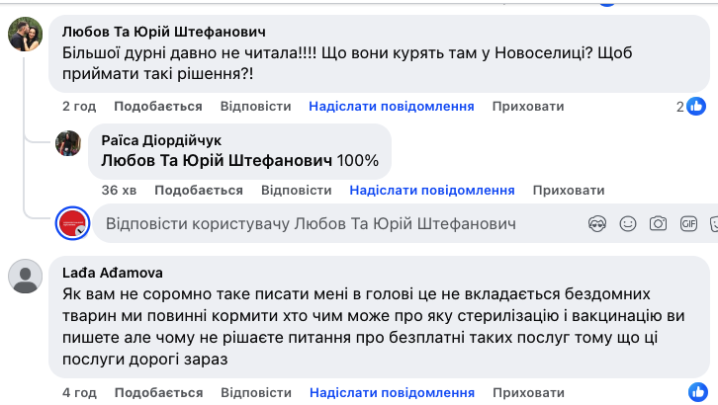Click the avatar sticker icon in reply box

coord(598,224)
